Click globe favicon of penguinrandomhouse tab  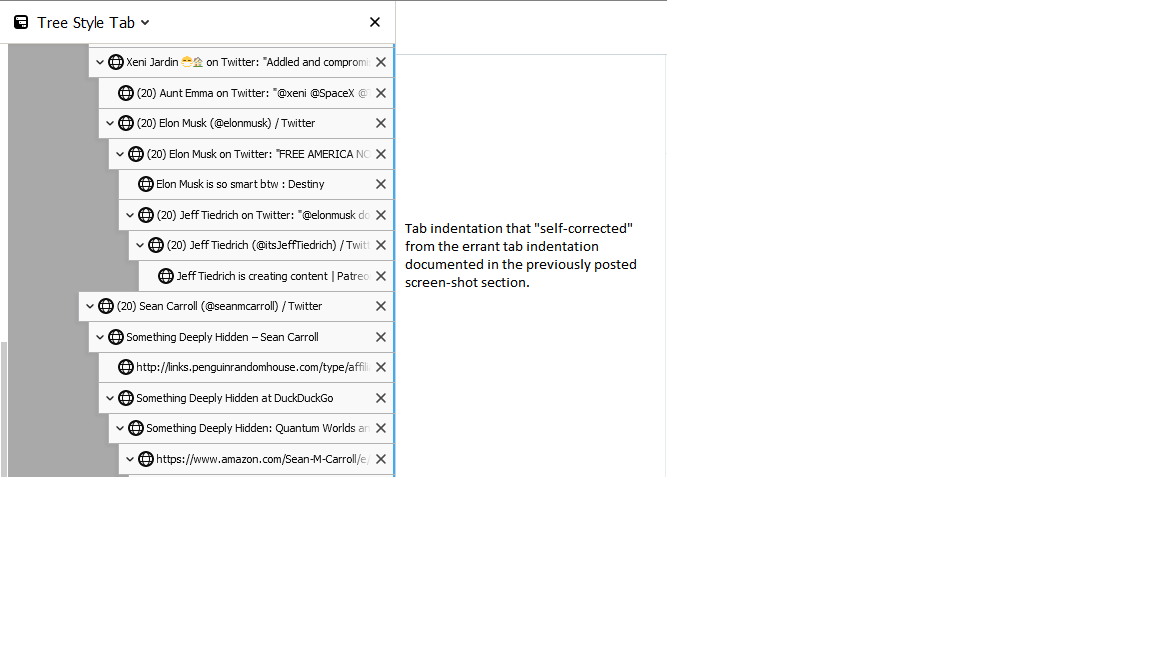click(x=126, y=367)
